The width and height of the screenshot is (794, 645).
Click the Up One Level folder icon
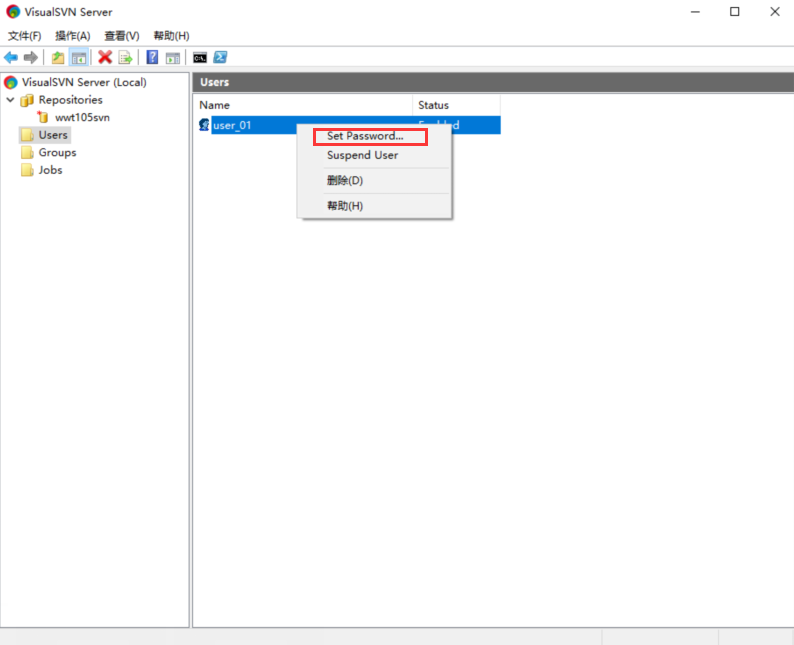point(58,58)
